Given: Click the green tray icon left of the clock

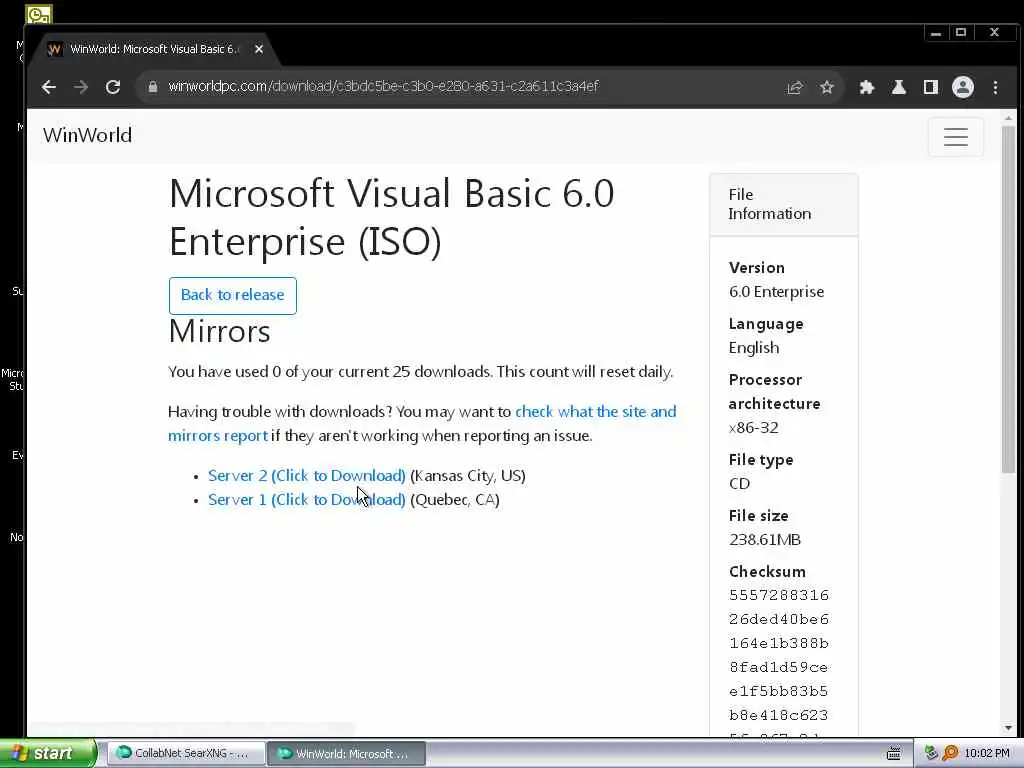Looking at the screenshot, I should pyautogui.click(x=931, y=753).
